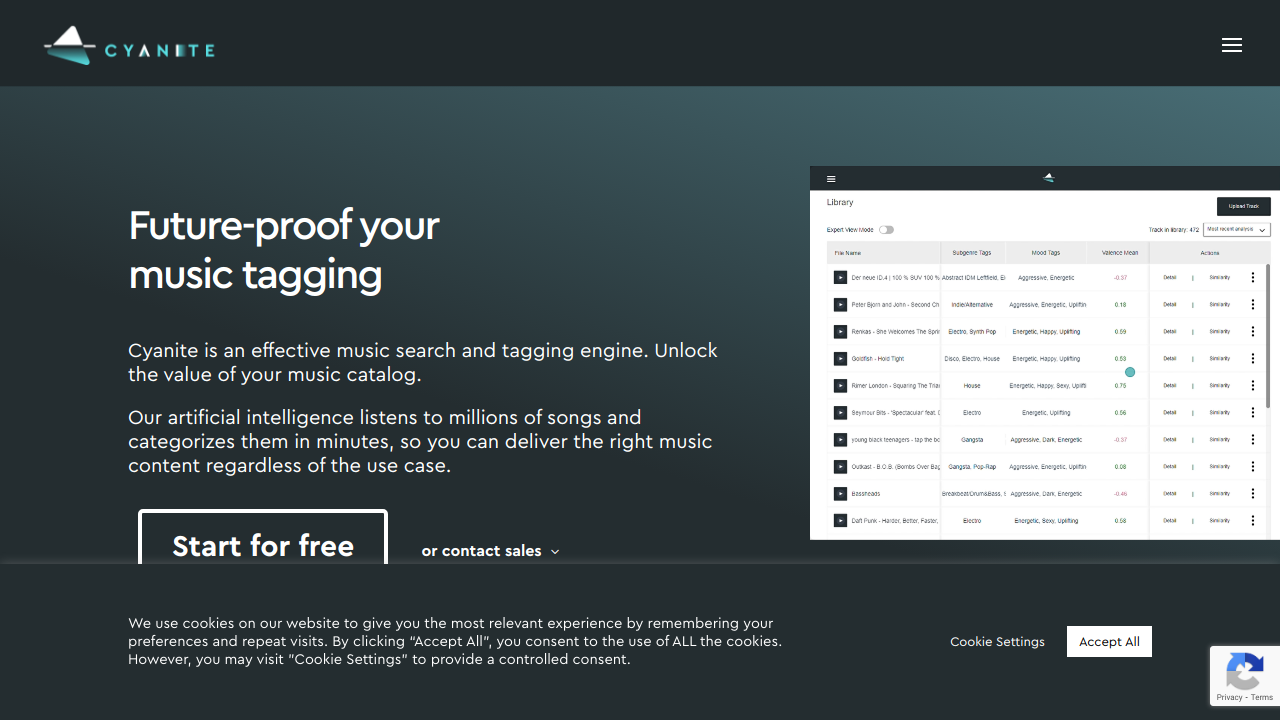The height and width of the screenshot is (720, 1280).
Task: Open the hamburger navigation menu
Action: point(1232,45)
